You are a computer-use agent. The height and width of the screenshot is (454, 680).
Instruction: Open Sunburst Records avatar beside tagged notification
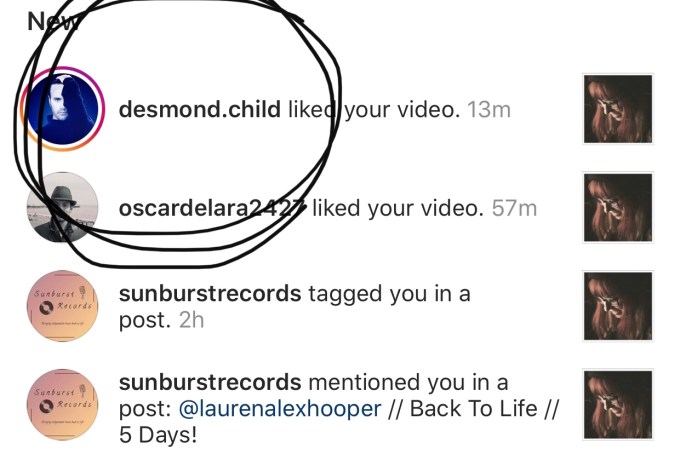62,306
